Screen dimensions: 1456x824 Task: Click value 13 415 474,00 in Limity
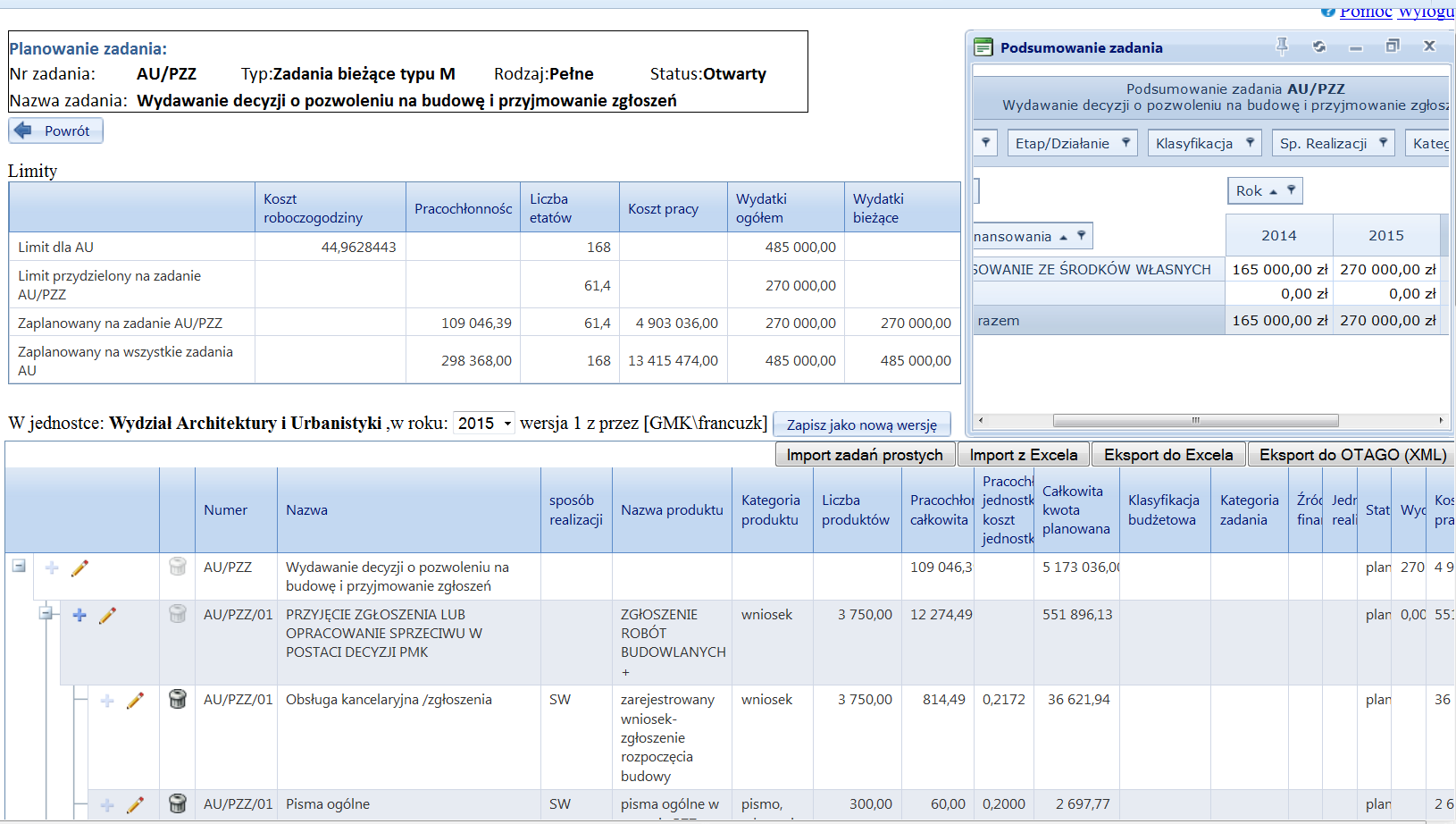pyautogui.click(x=673, y=360)
